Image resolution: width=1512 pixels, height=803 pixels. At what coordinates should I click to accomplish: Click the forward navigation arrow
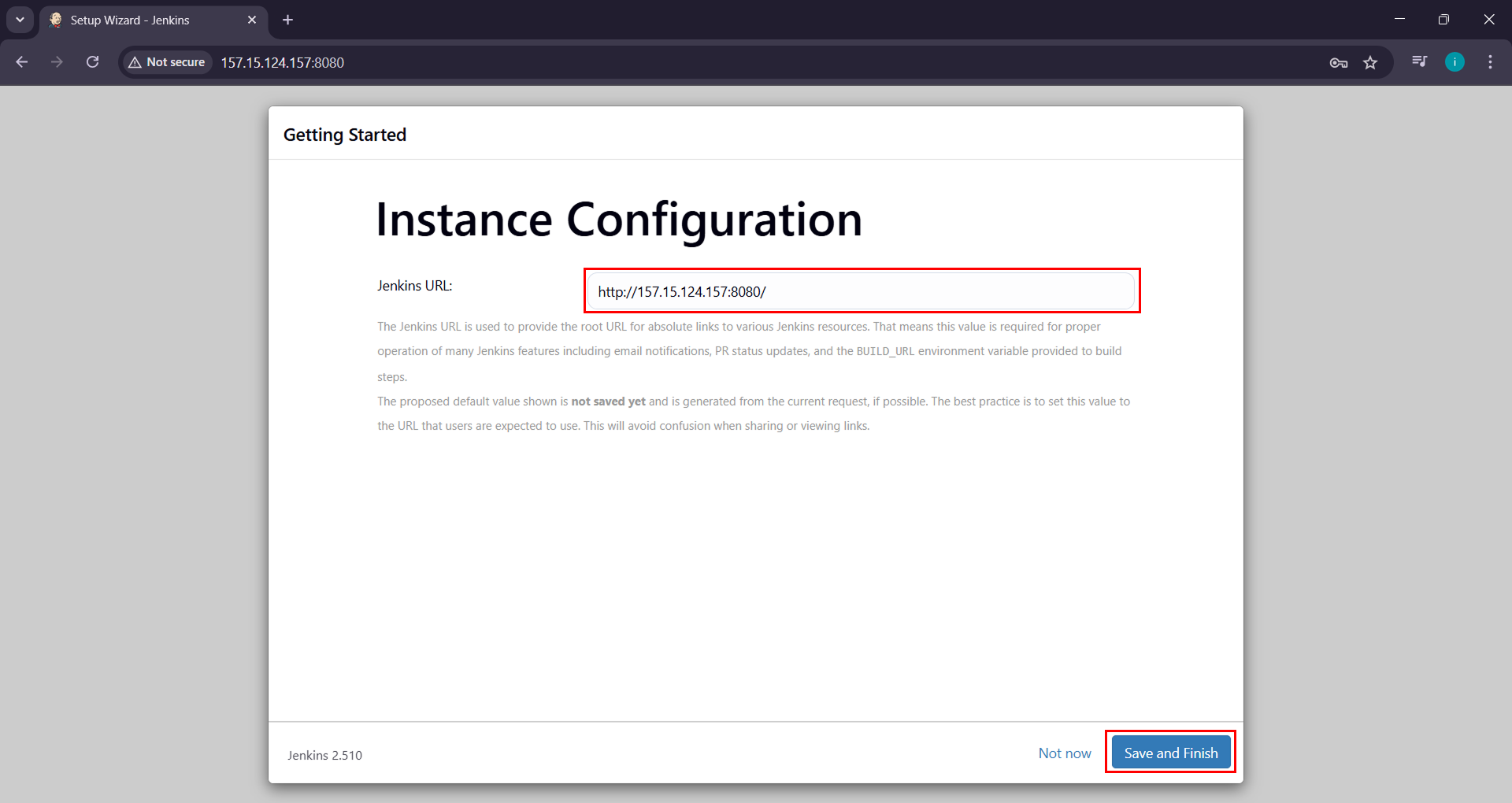tap(57, 62)
